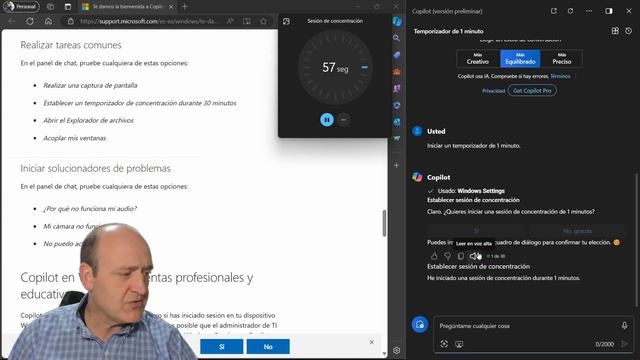Click the 'Iniciar solucionadores de problemas' heading
The height and width of the screenshot is (360, 640).
[x=96, y=168]
